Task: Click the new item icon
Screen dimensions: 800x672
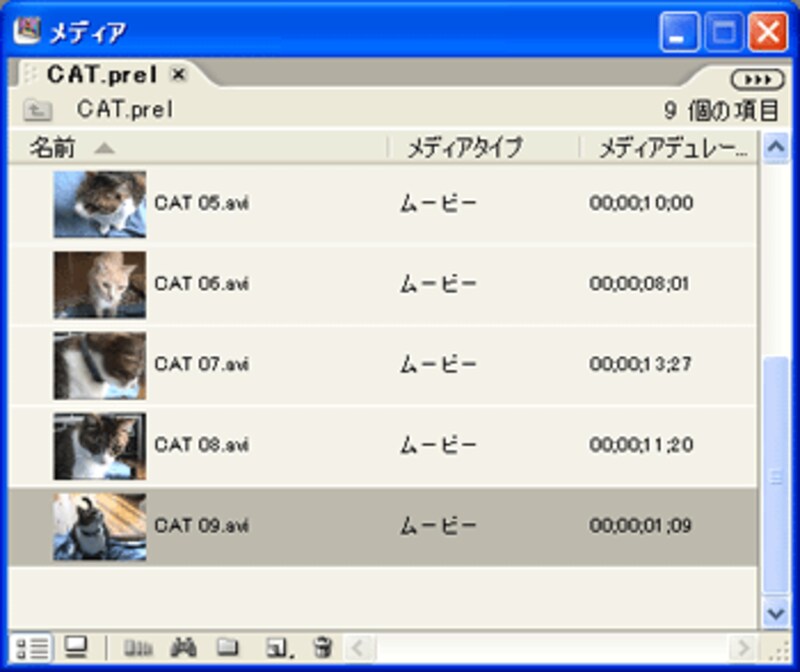Action: 279,648
